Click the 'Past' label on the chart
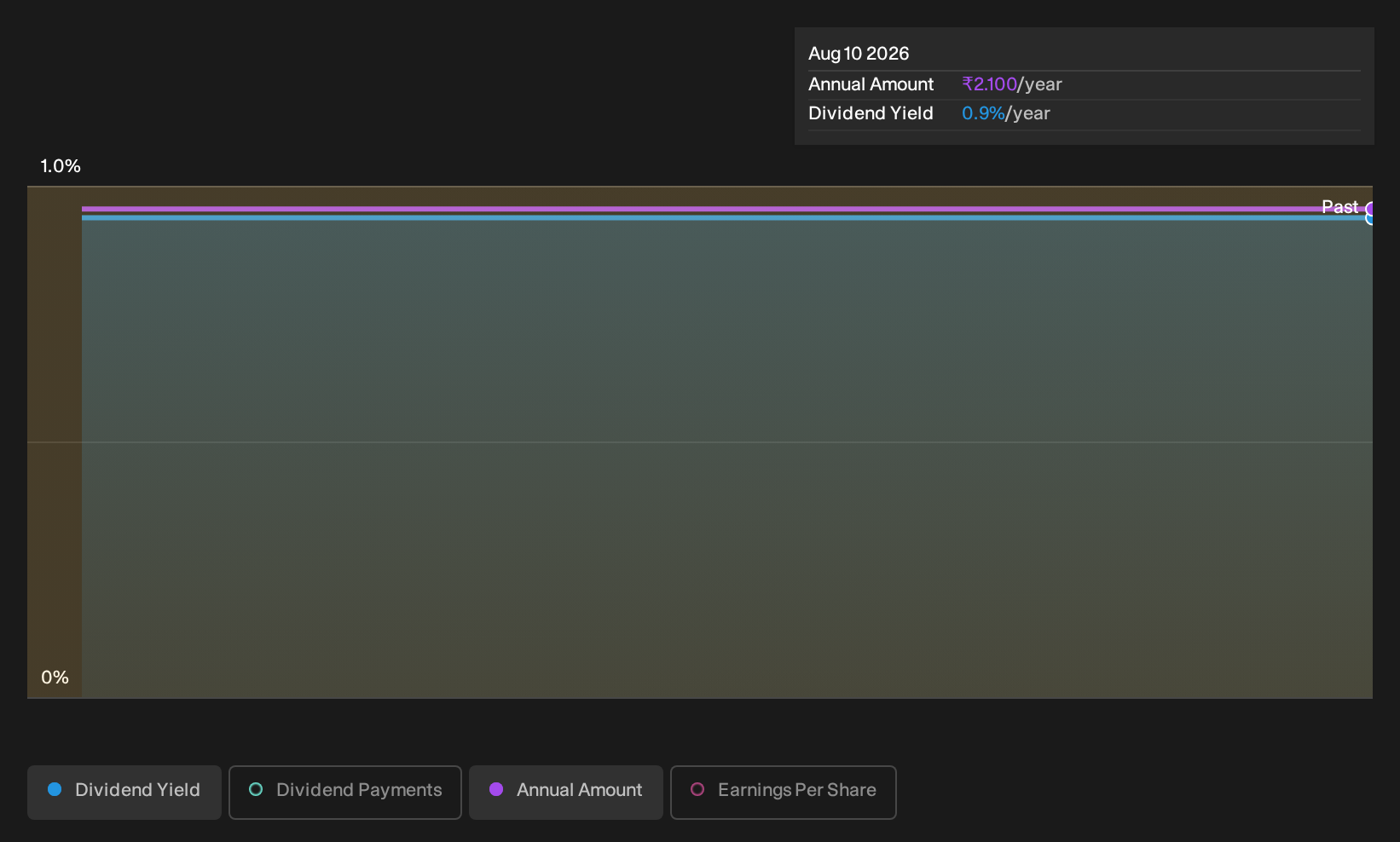The height and width of the screenshot is (842, 1400). pos(1339,207)
